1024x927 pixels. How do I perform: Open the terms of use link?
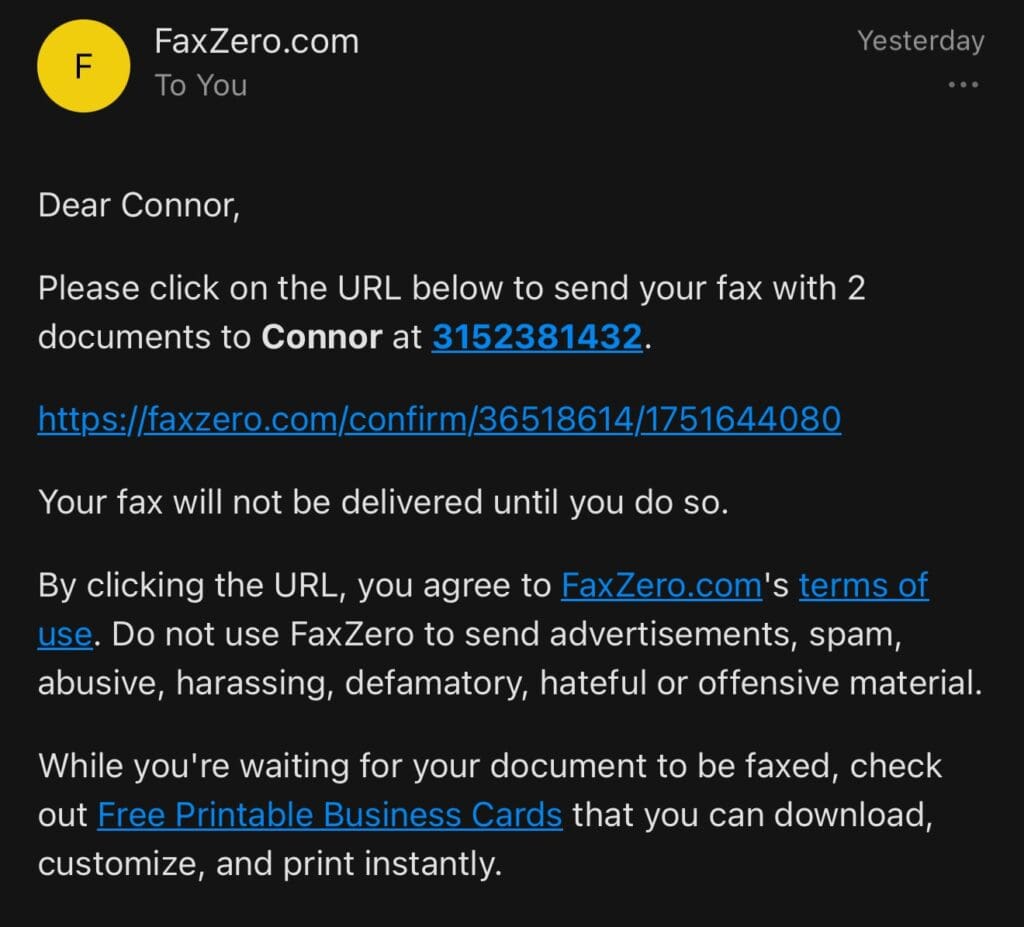(x=864, y=585)
